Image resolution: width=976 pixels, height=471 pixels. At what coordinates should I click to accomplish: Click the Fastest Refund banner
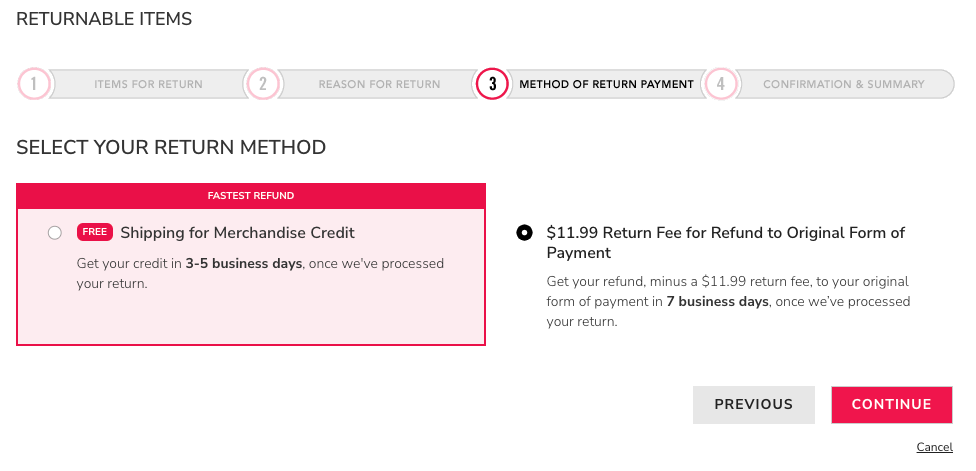click(251, 196)
